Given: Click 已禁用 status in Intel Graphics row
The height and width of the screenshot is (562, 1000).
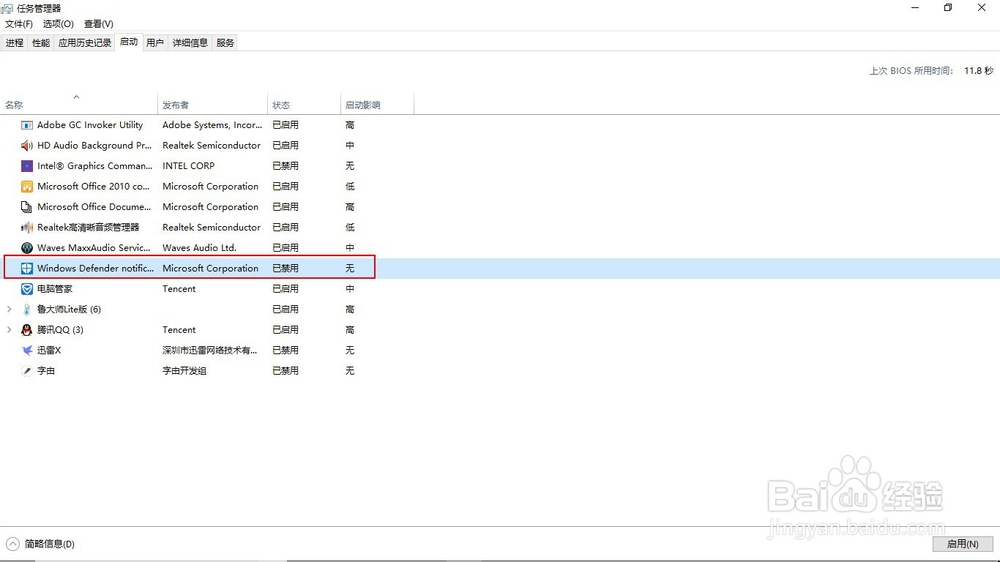Looking at the screenshot, I should [x=286, y=166].
